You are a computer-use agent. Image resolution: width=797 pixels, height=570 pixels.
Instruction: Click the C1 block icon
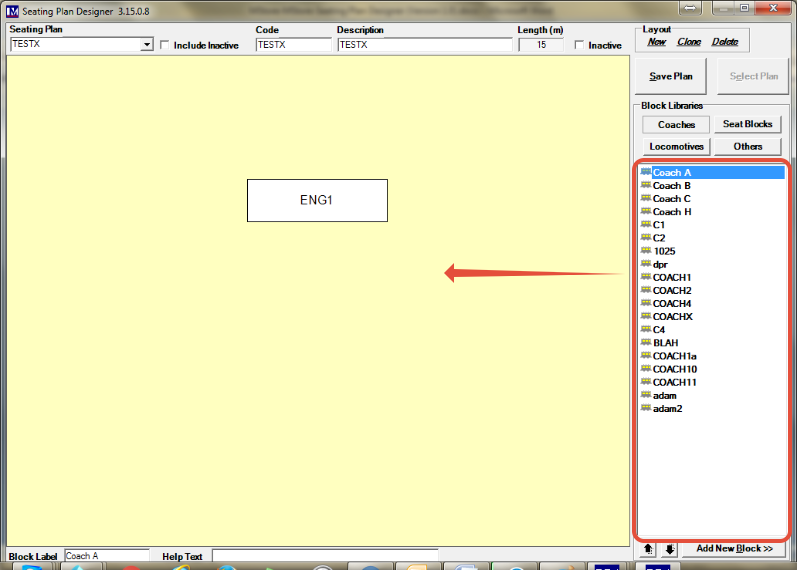(646, 224)
